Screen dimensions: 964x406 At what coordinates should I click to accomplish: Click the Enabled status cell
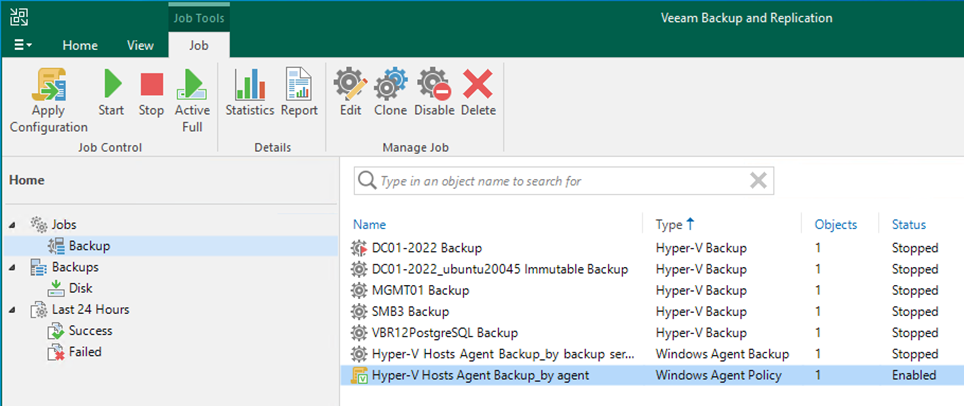tap(914, 375)
